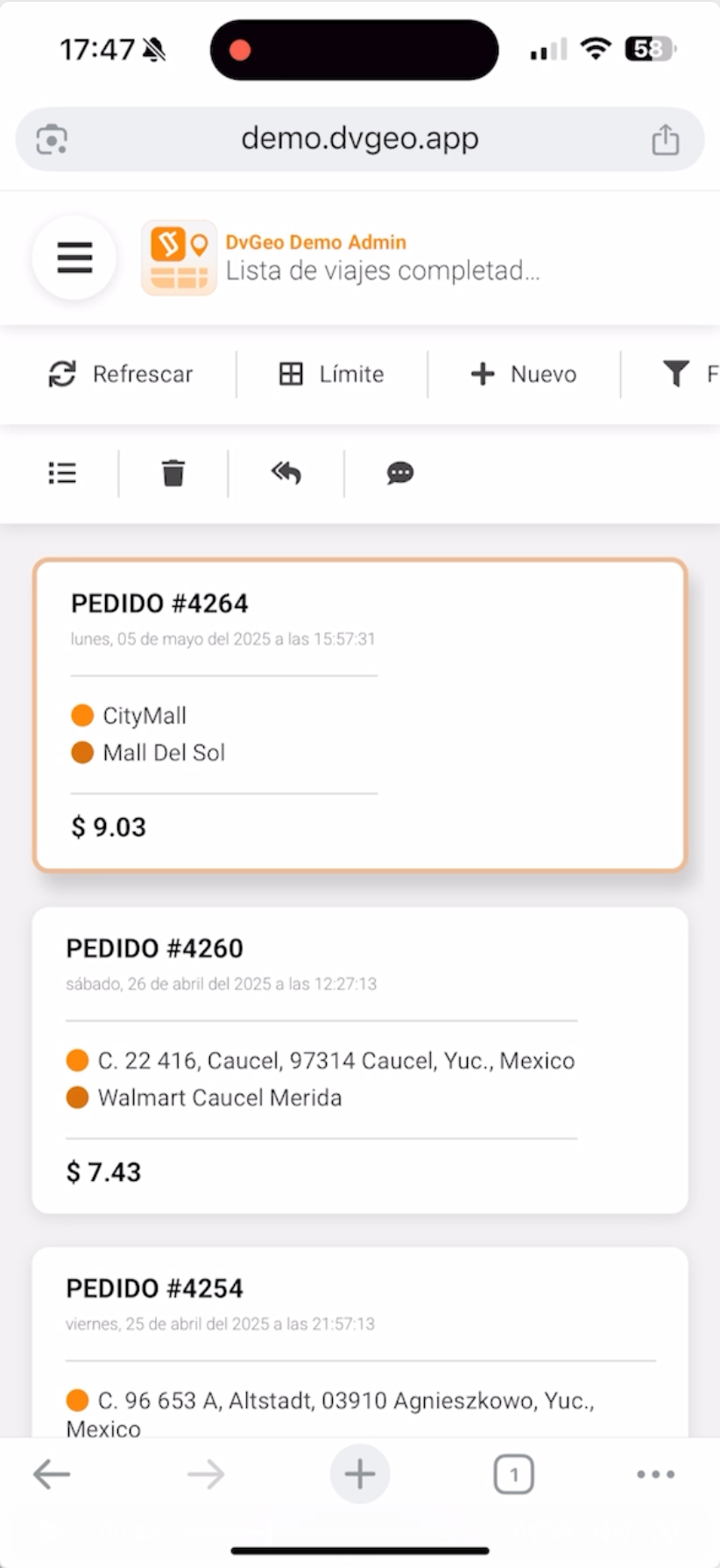Open a new browser tab with plus
The image size is (720, 1568).
(360, 1474)
